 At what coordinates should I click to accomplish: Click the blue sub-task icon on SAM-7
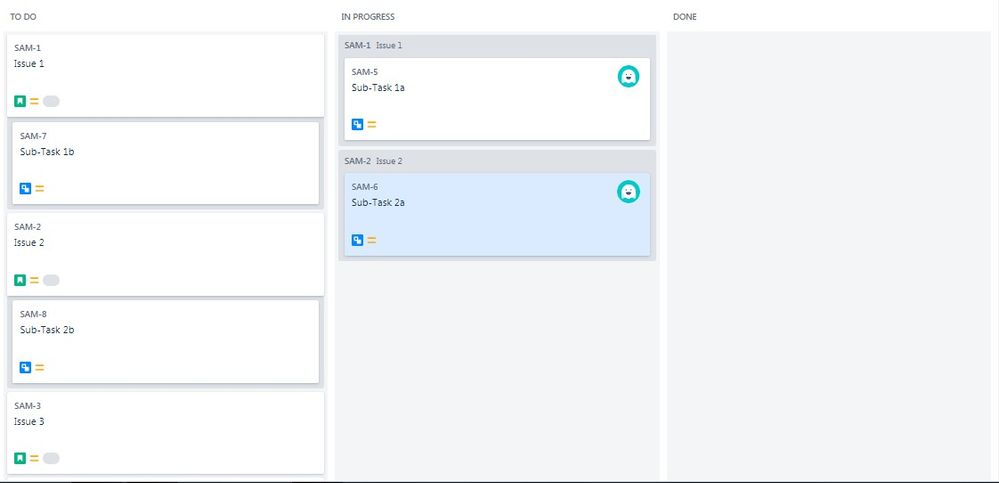(x=25, y=189)
